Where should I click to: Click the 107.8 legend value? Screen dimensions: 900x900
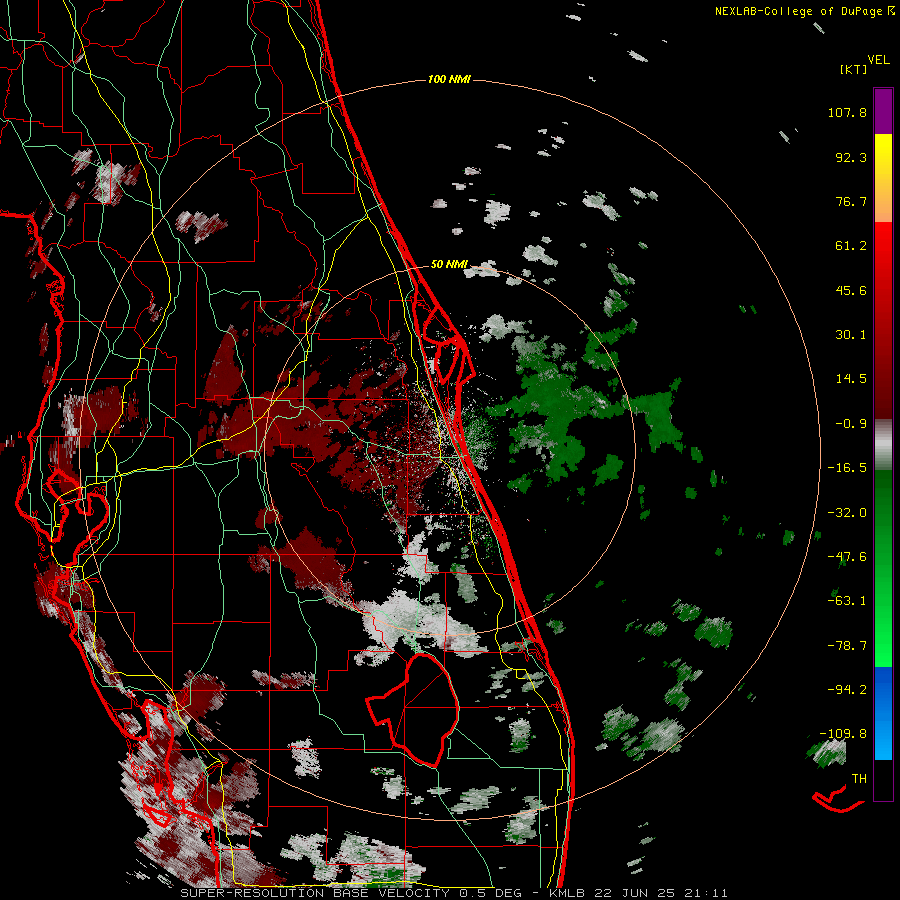click(x=847, y=112)
